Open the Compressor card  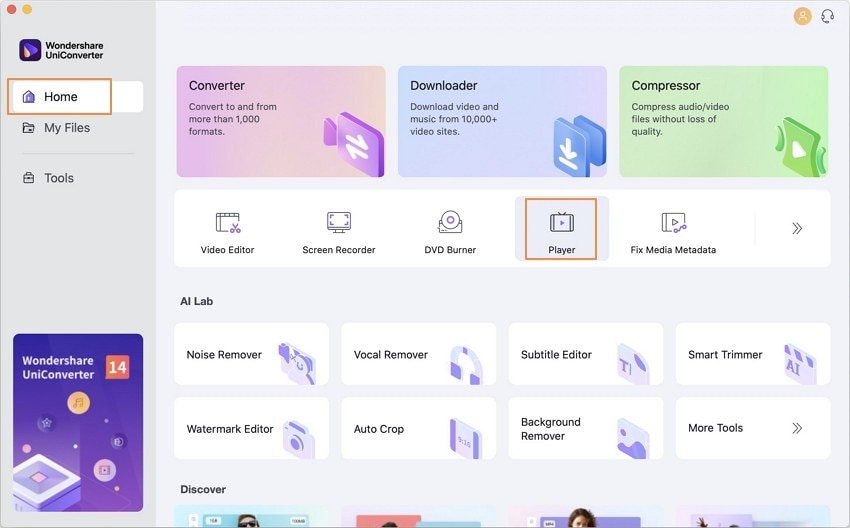724,121
